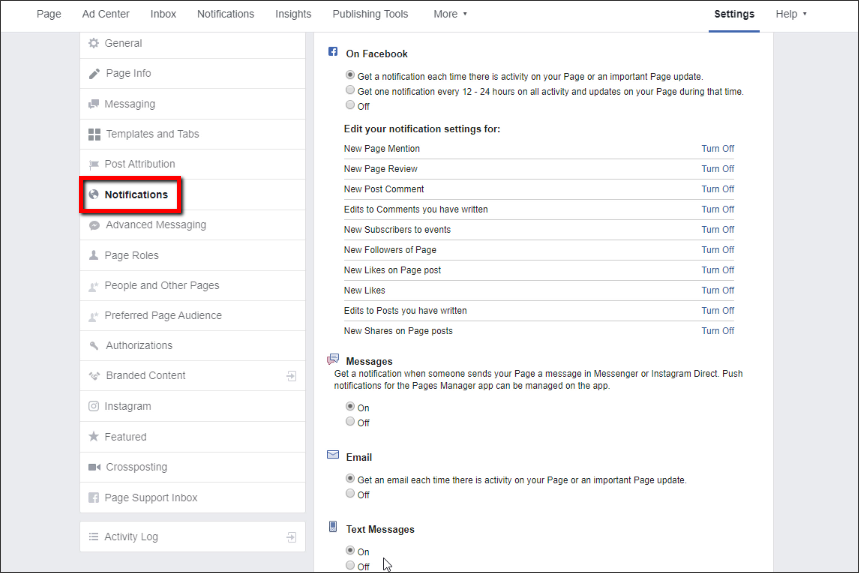Select On under Text Messages
Screen dimensions: 859x573
(350, 550)
